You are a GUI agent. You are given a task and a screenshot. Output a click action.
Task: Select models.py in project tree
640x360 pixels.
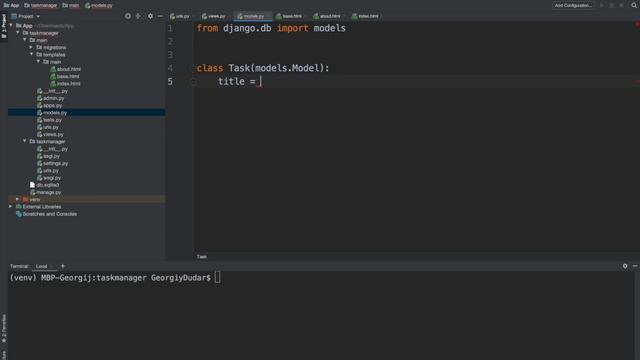coord(55,113)
